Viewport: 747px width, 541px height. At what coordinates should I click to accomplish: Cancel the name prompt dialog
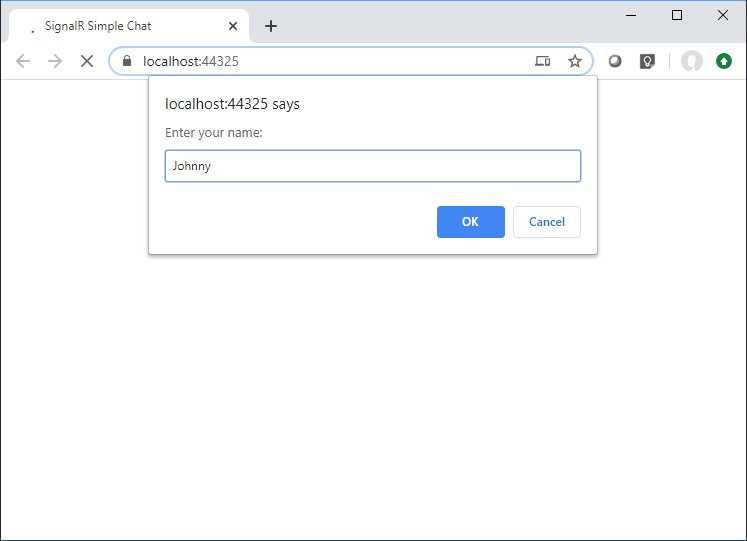(x=547, y=222)
